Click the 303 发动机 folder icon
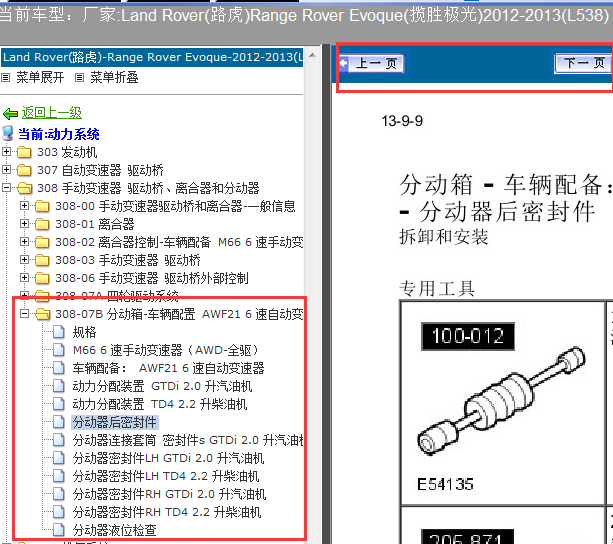 pyautogui.click(x=24, y=152)
